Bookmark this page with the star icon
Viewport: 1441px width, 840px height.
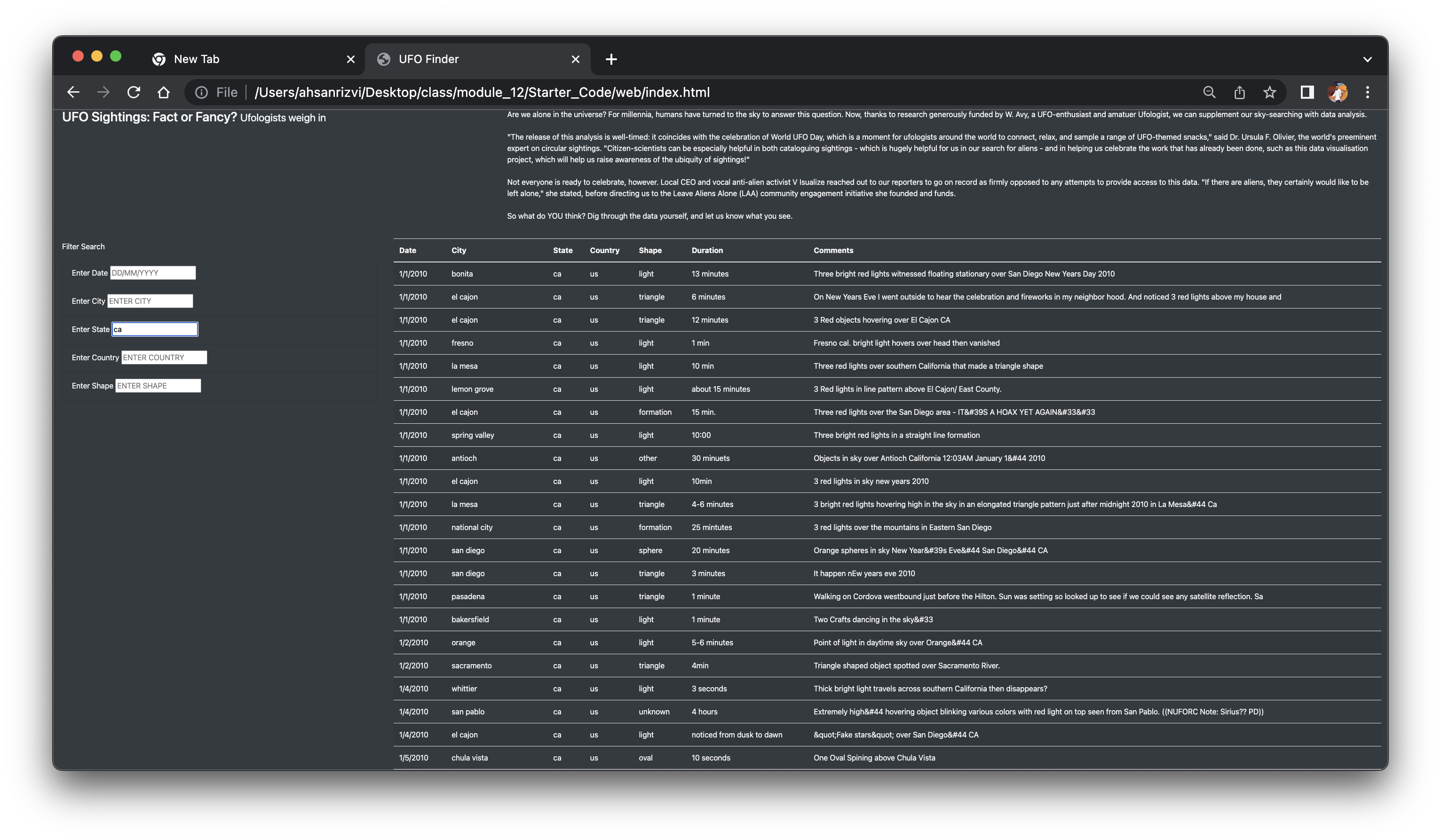tap(1269, 92)
